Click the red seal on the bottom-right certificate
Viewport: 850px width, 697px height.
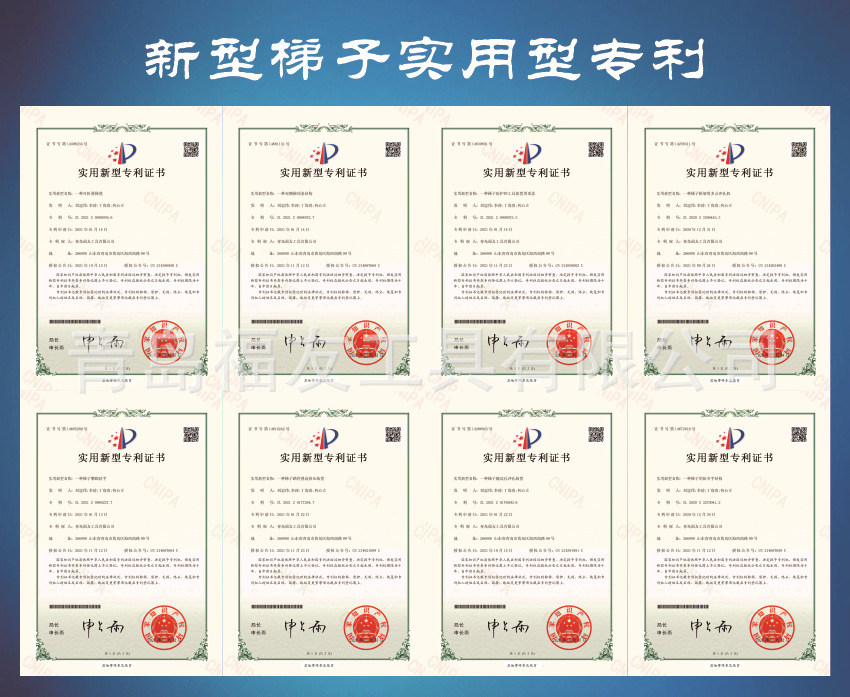[775, 627]
